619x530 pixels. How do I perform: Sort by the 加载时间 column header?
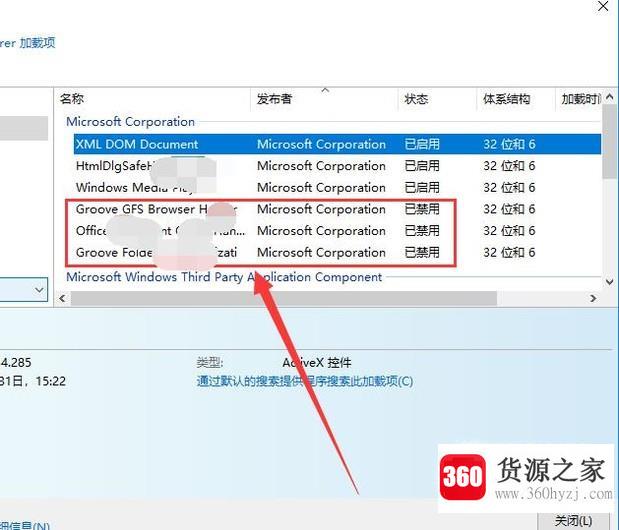579,99
